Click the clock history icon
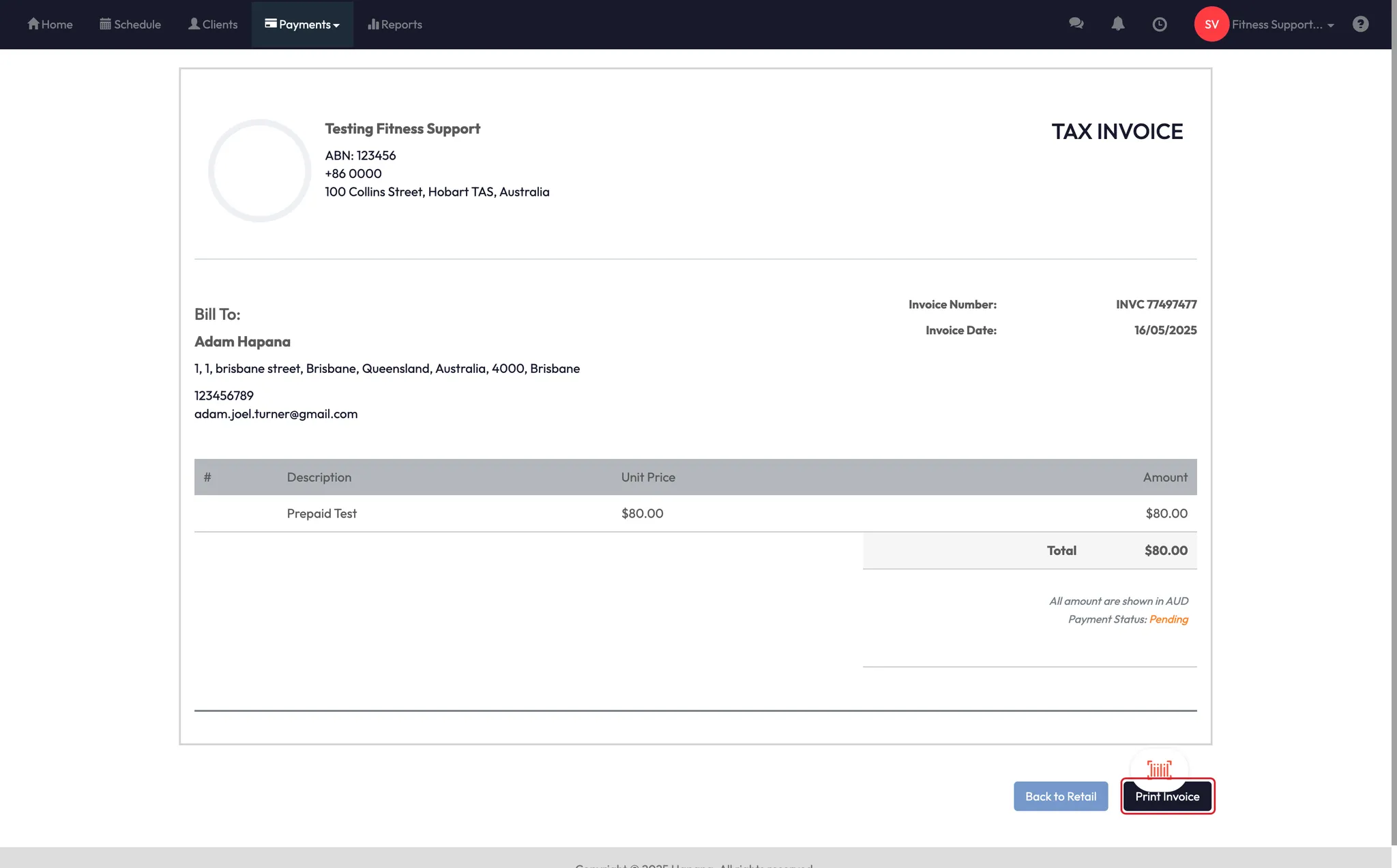 (1160, 25)
